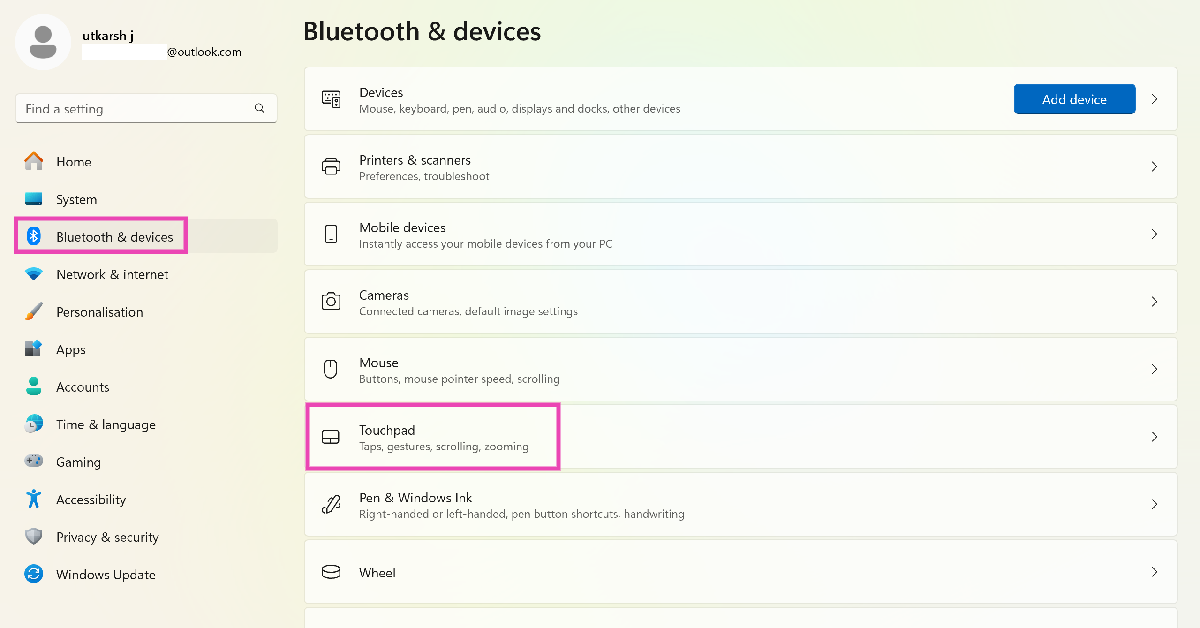Click the Cameras icon in list
Screen dimensions: 1200x628
[331, 302]
